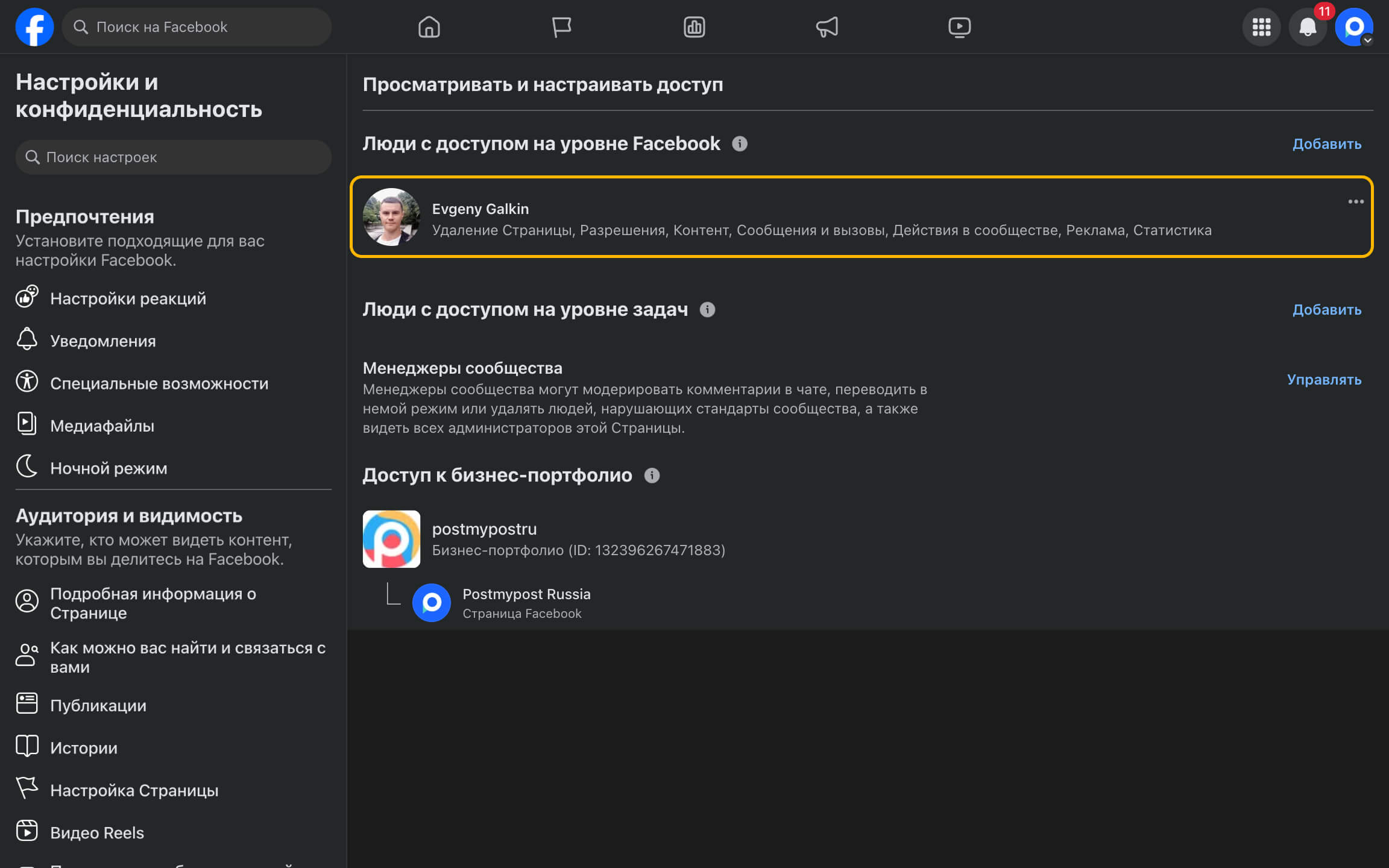
Task: Show info about task-level access
Action: (707, 310)
